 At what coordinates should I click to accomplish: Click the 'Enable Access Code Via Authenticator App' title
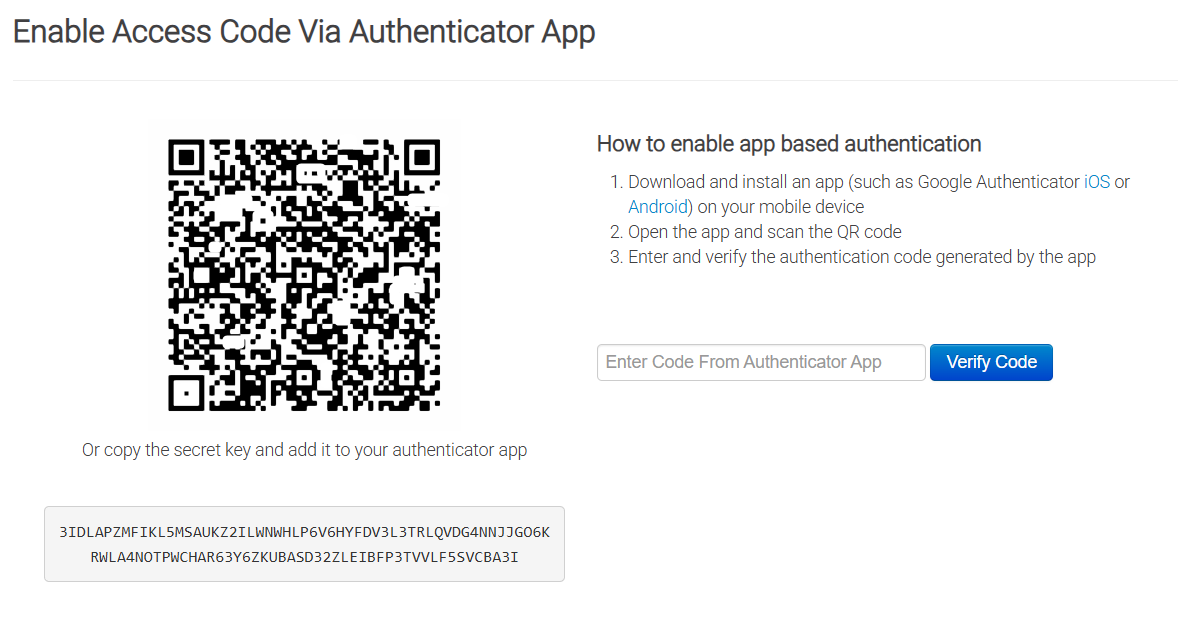tap(304, 32)
